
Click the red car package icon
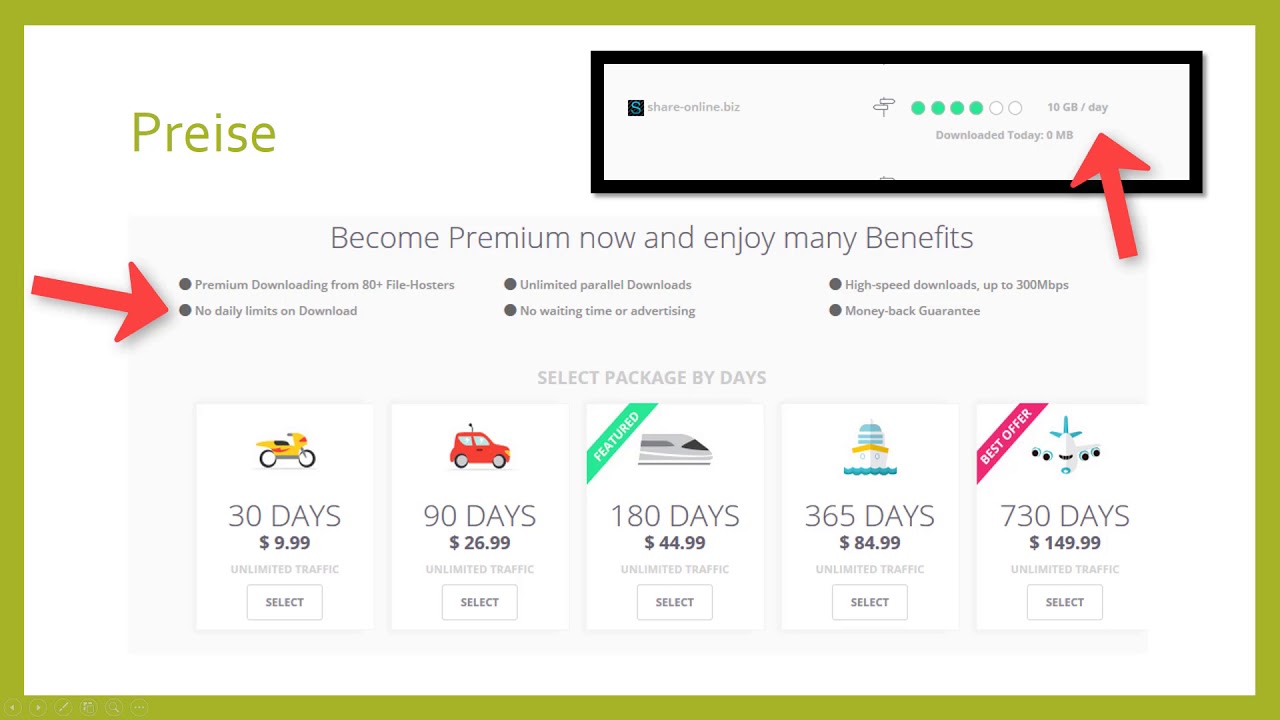(x=480, y=447)
